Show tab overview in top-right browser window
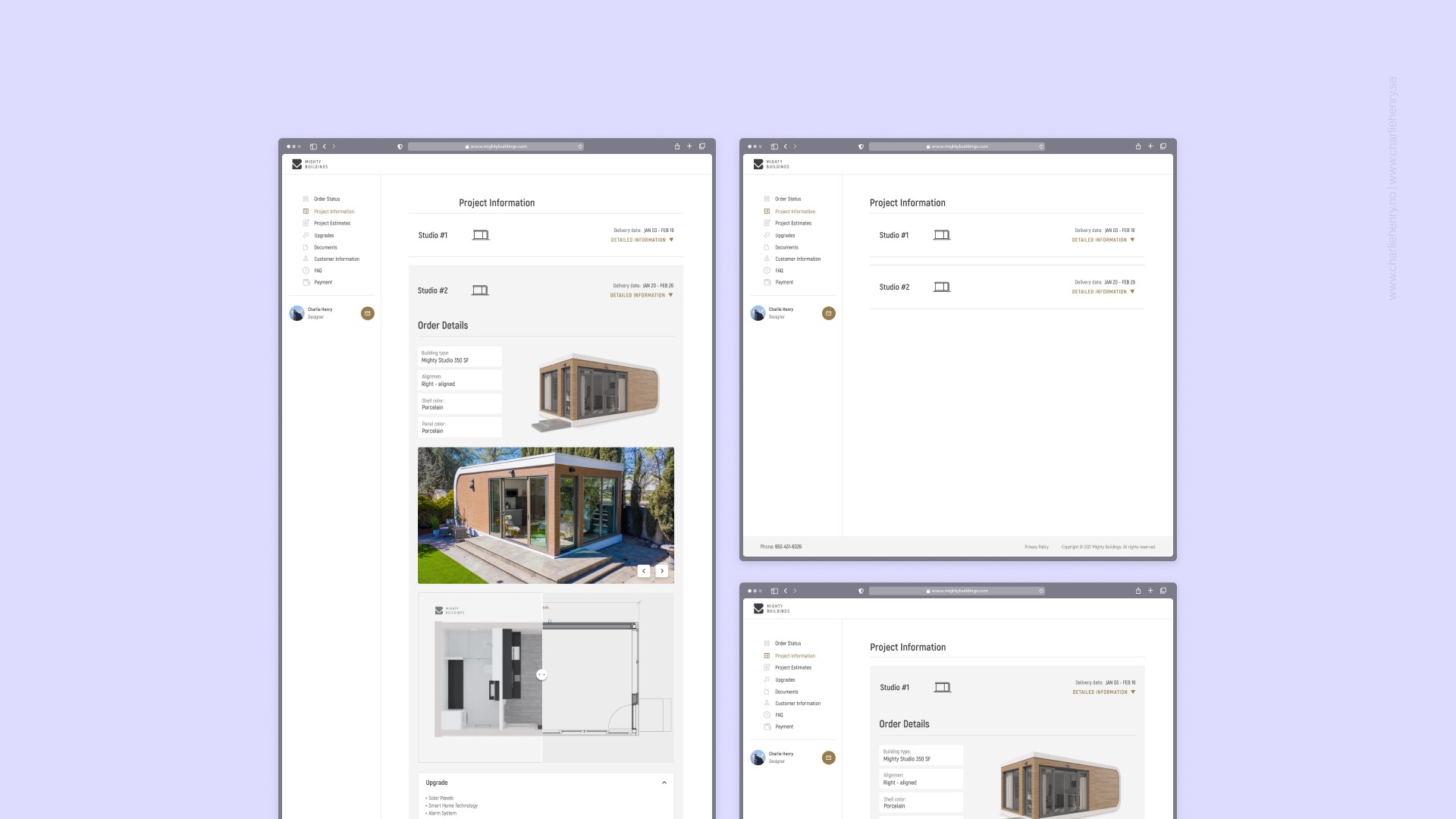 1163,146
